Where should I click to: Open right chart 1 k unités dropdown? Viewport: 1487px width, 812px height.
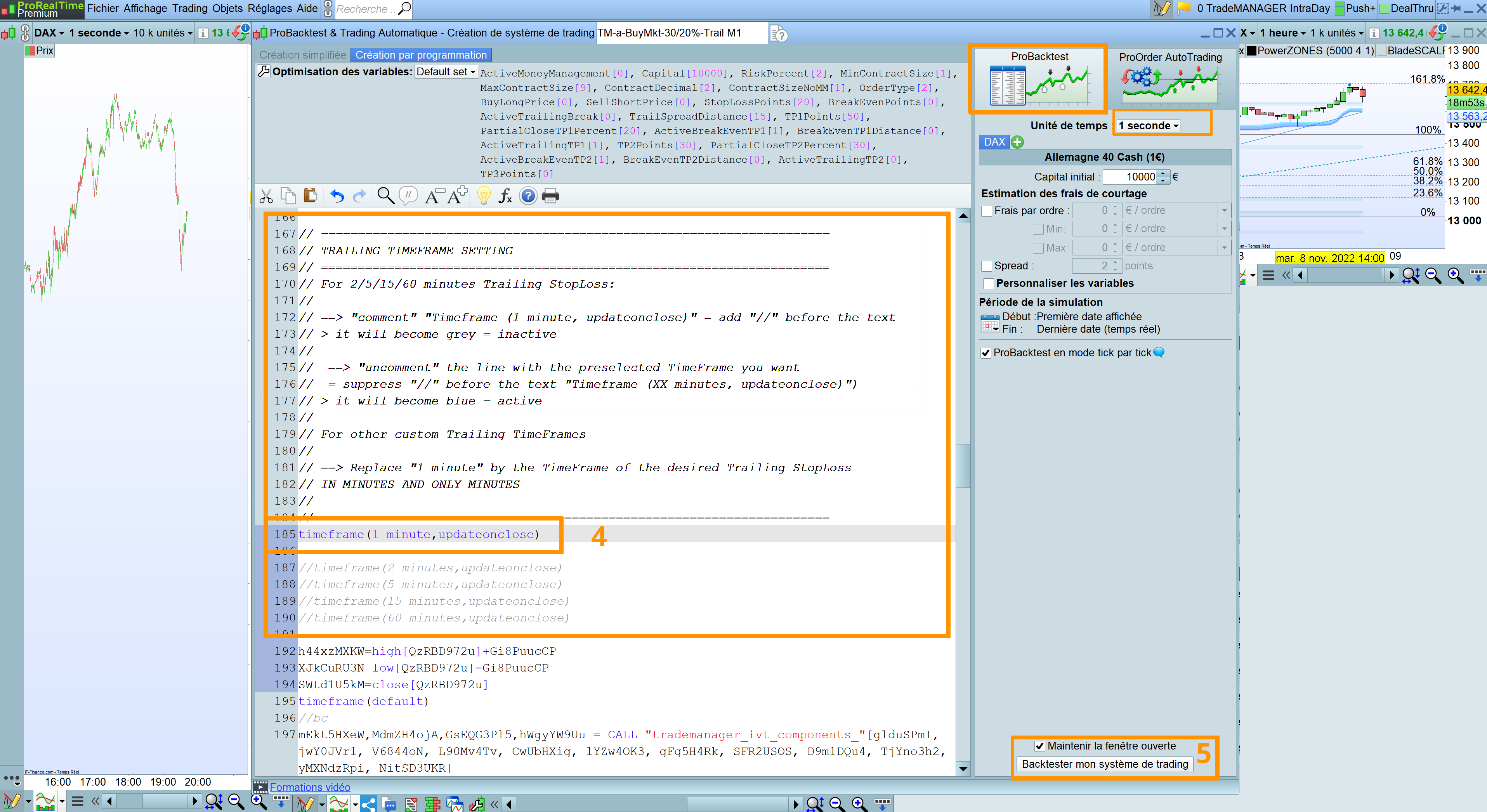coord(1336,33)
